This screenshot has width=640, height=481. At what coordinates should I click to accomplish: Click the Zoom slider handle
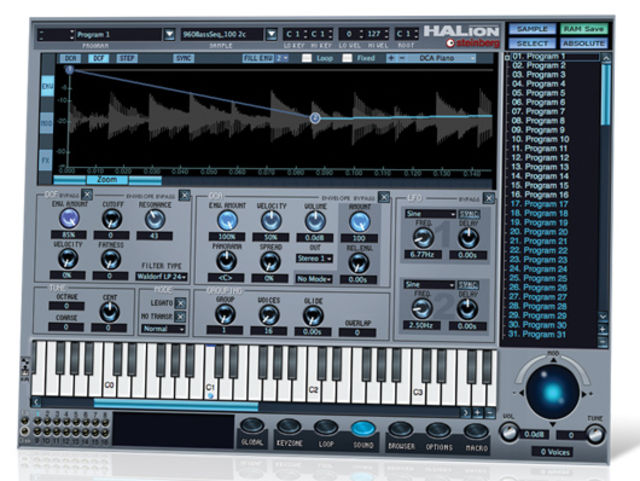107,180
